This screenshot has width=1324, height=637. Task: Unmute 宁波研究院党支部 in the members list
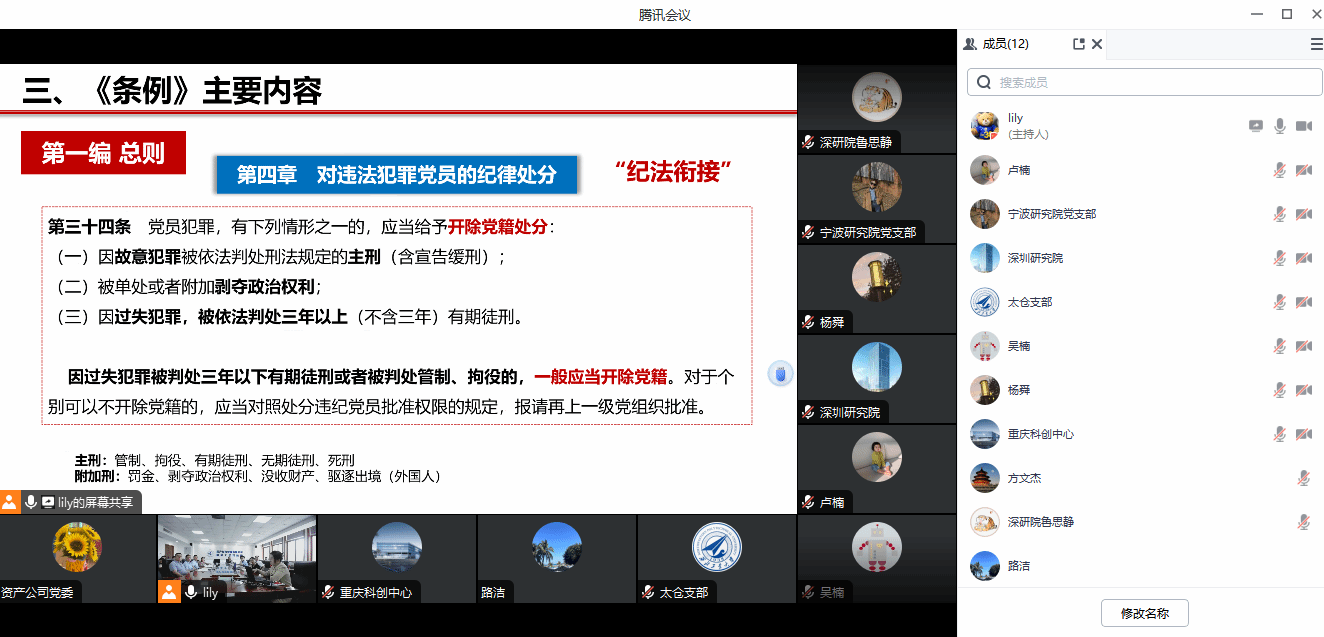point(1280,214)
